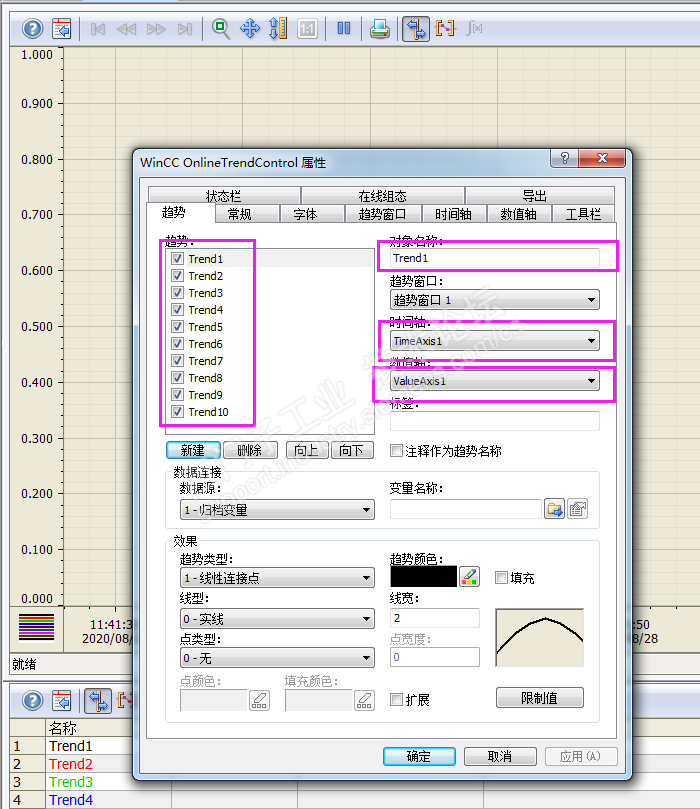The height and width of the screenshot is (809, 700).
Task: Browse for variable name with folder icon
Action: click(555, 509)
